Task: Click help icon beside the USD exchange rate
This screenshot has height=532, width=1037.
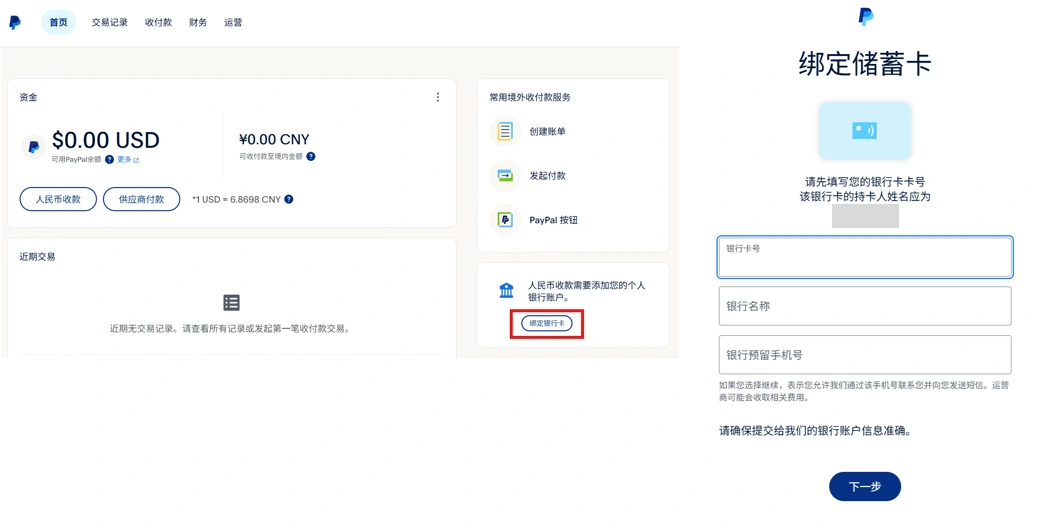Action: 289,199
